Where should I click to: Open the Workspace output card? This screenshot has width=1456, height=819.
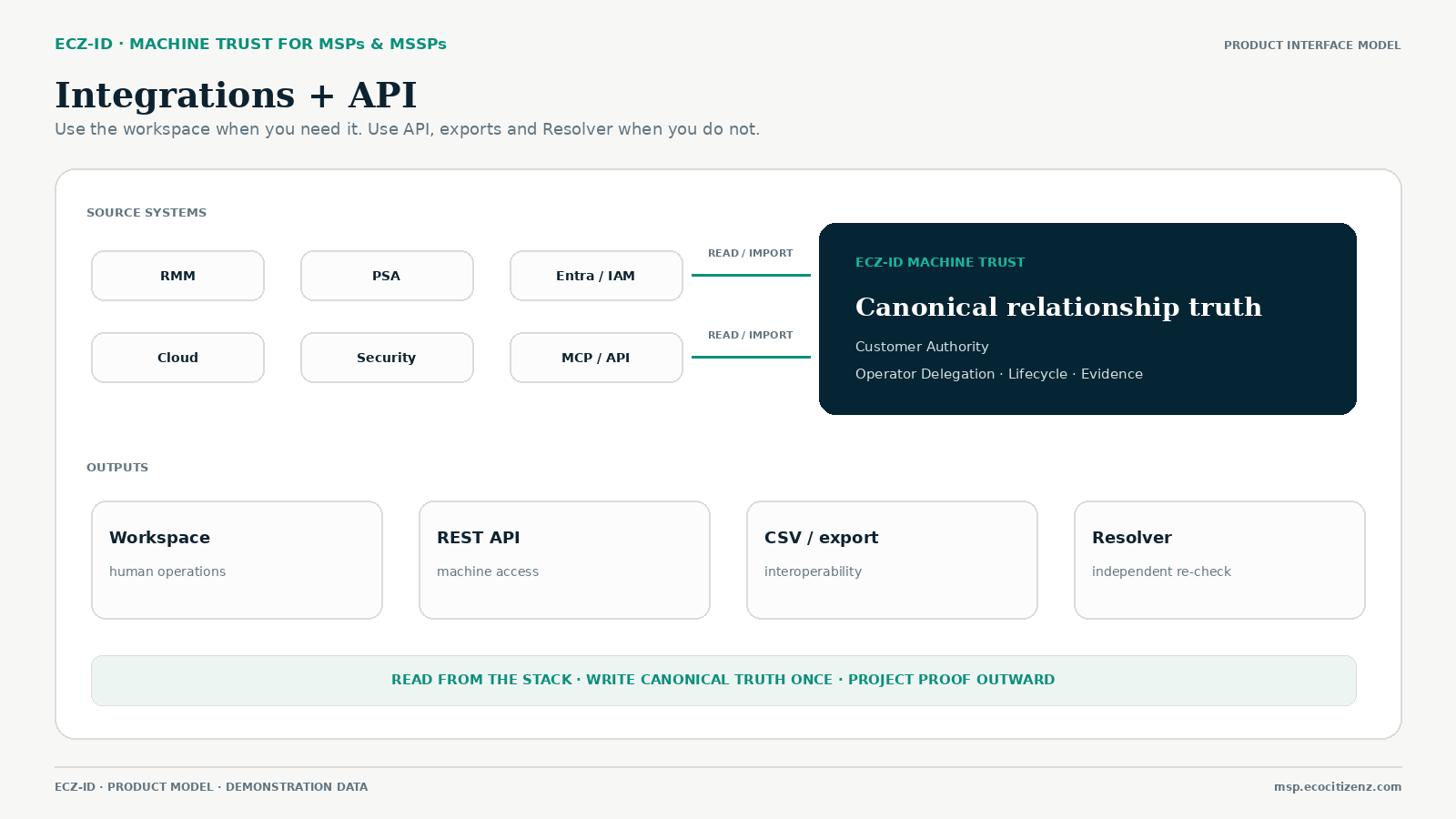click(237, 560)
